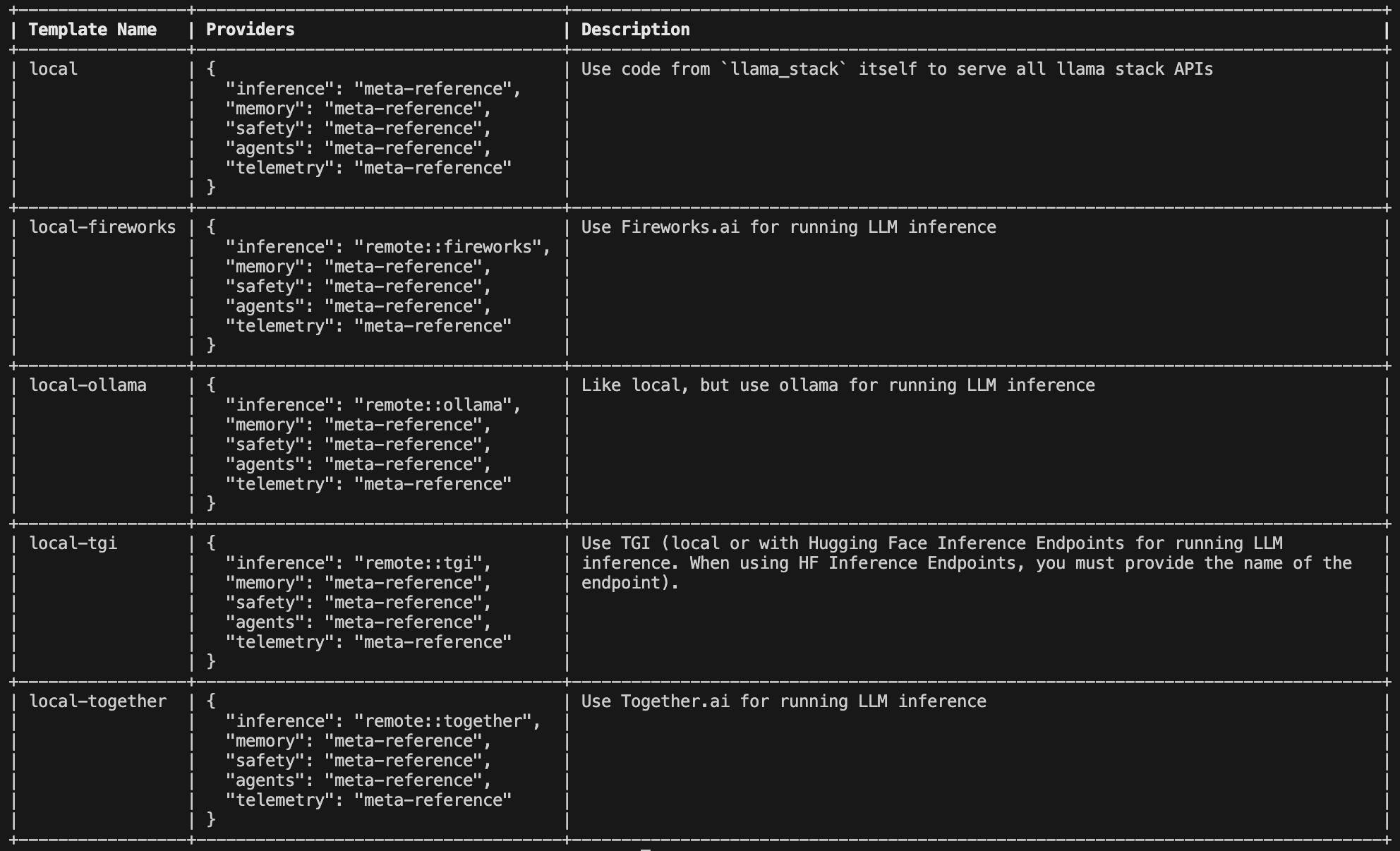
Task: Click the llama_stack code description text
Action: click(x=897, y=69)
